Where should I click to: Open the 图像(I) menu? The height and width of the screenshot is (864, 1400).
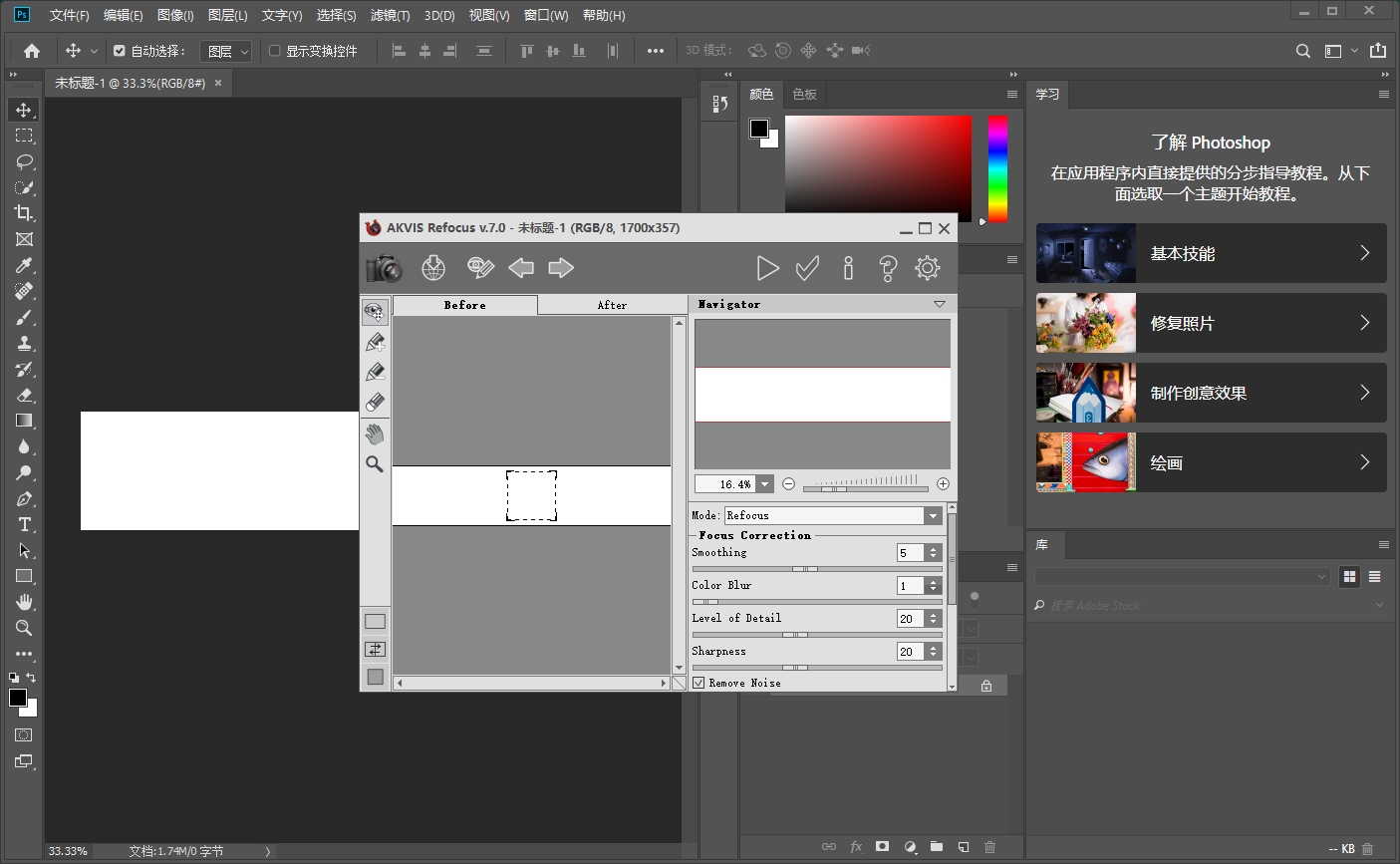click(175, 15)
